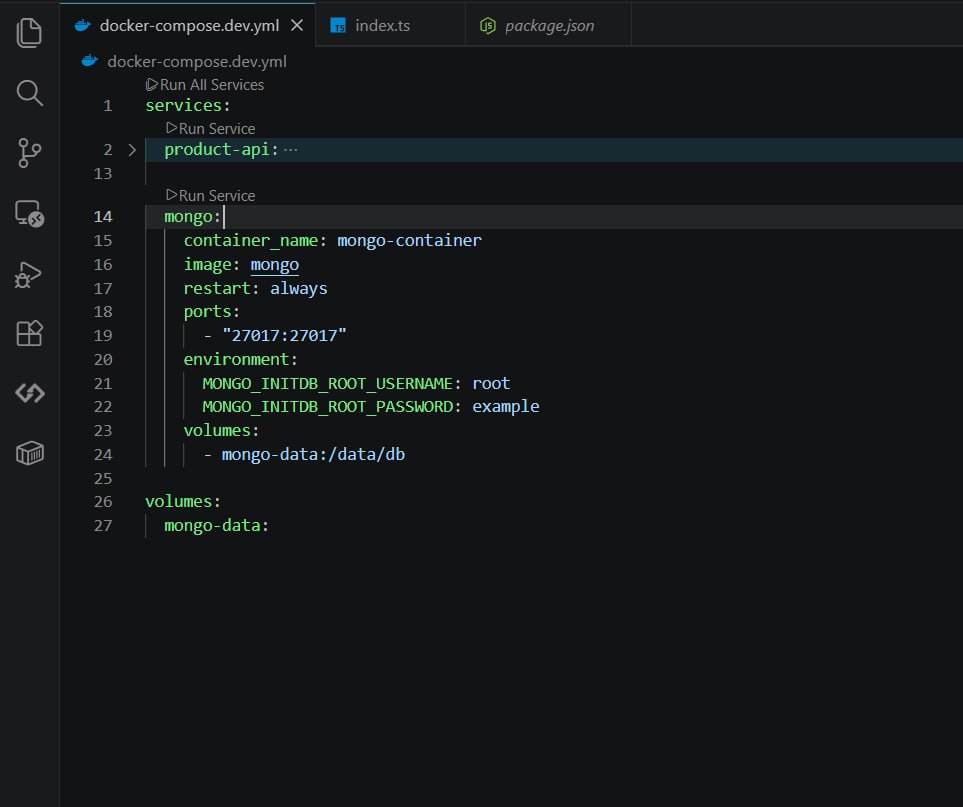Switch to the package.json tab
Image resolution: width=963 pixels, height=807 pixels.
(x=548, y=25)
